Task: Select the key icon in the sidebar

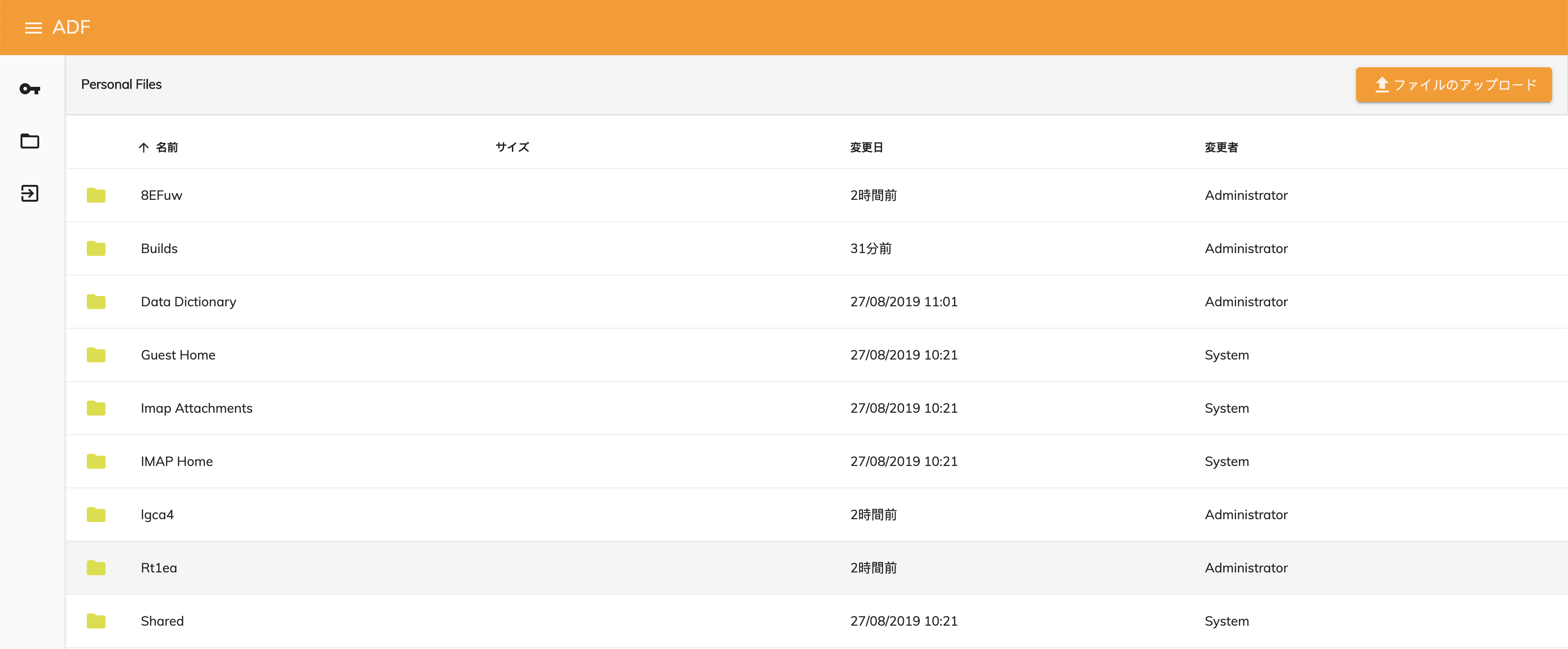Action: point(28,89)
